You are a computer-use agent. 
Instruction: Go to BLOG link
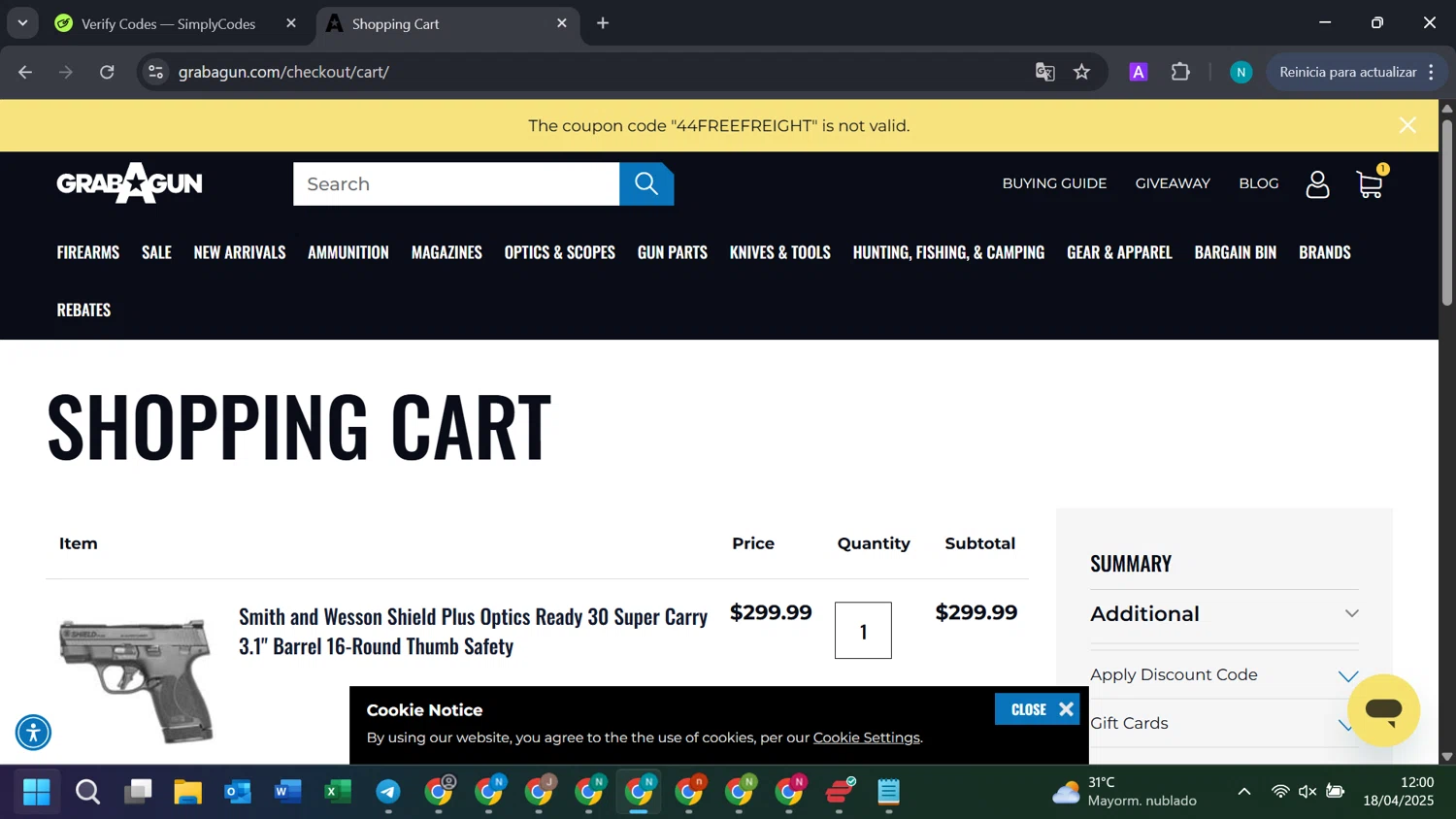coord(1259,183)
